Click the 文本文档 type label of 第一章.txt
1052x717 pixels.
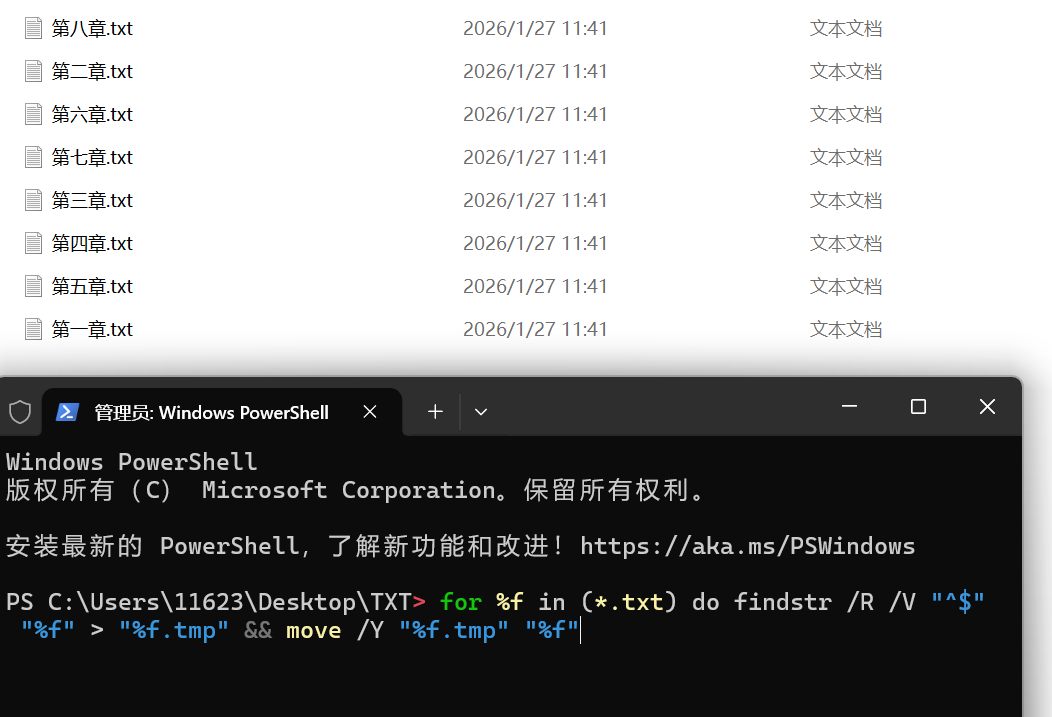click(x=845, y=328)
